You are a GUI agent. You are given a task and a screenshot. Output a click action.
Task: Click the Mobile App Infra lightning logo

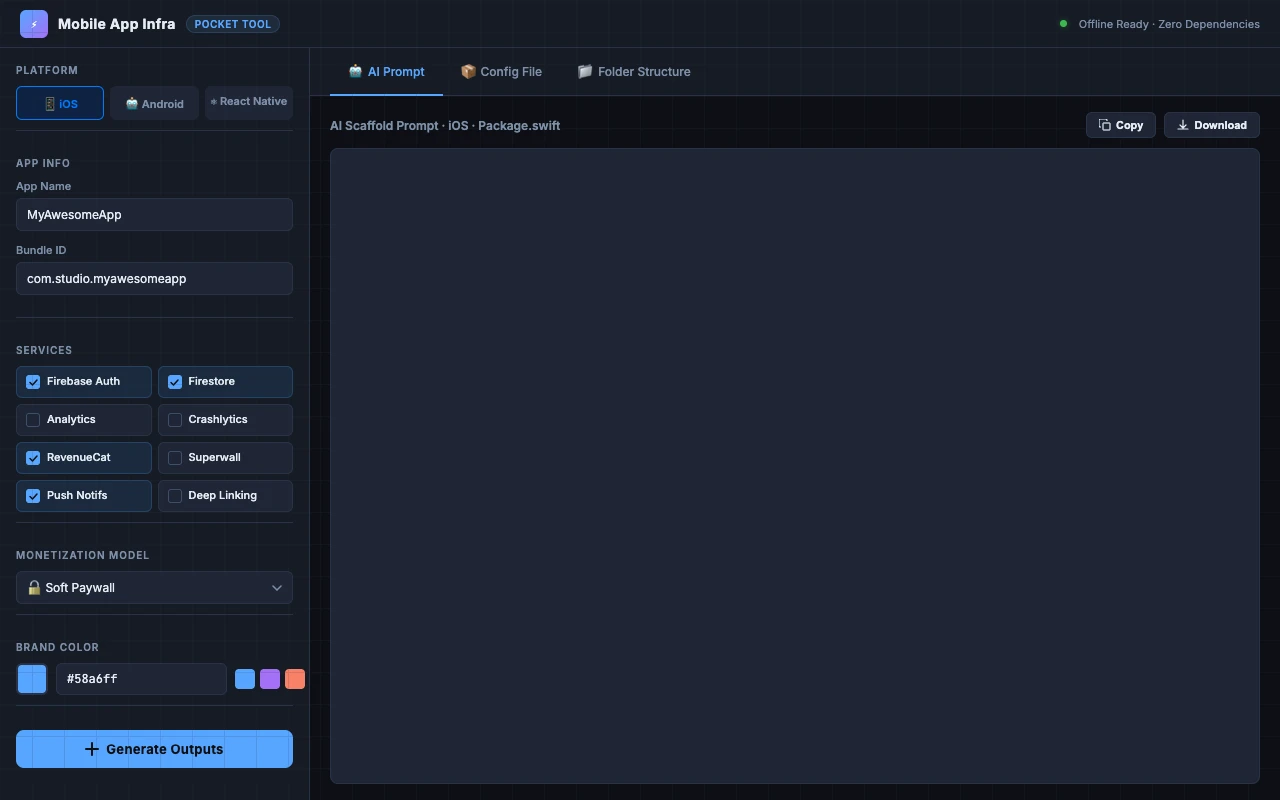(33, 23)
